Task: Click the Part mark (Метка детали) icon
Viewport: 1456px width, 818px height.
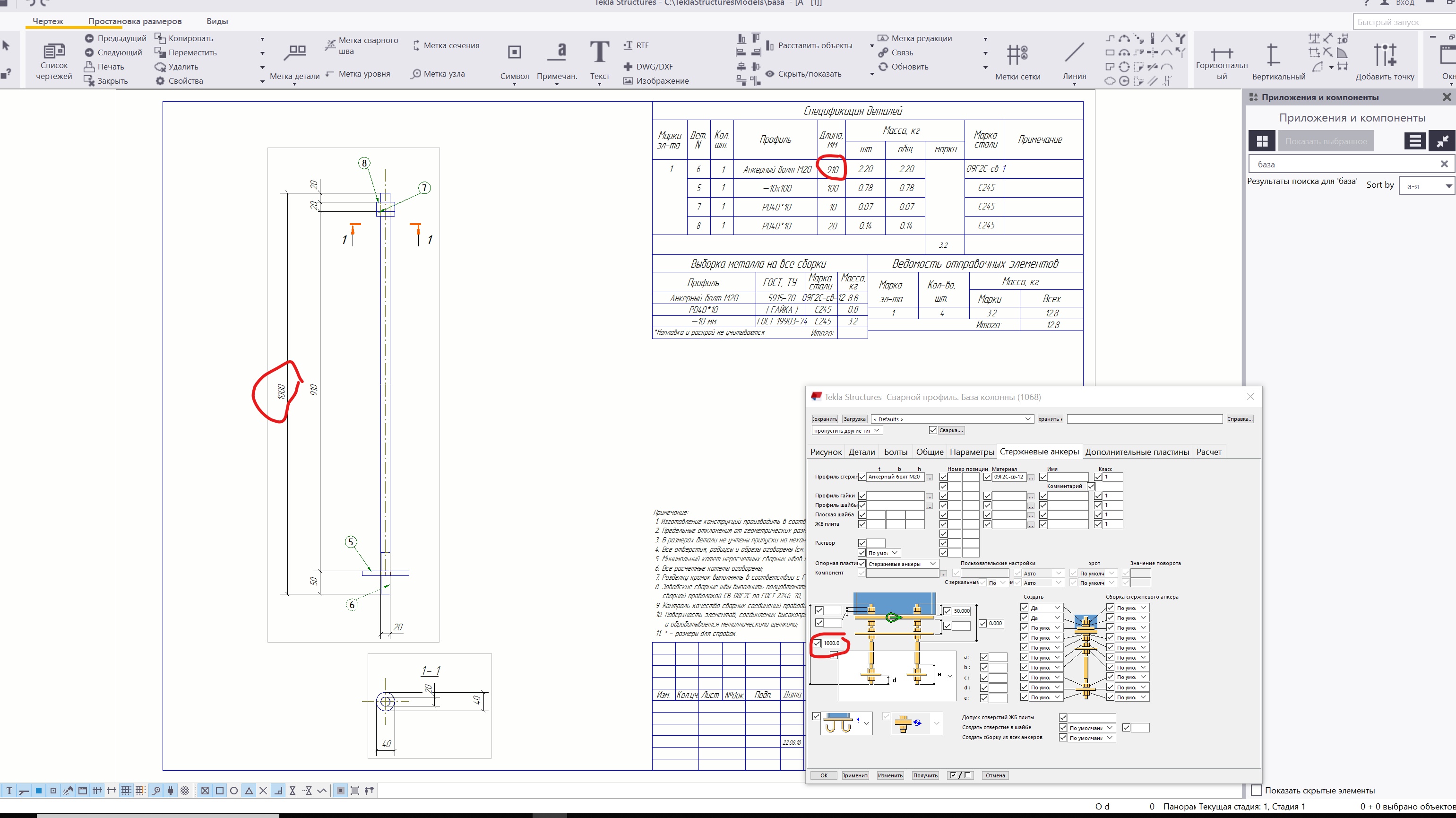Action: coord(294,54)
